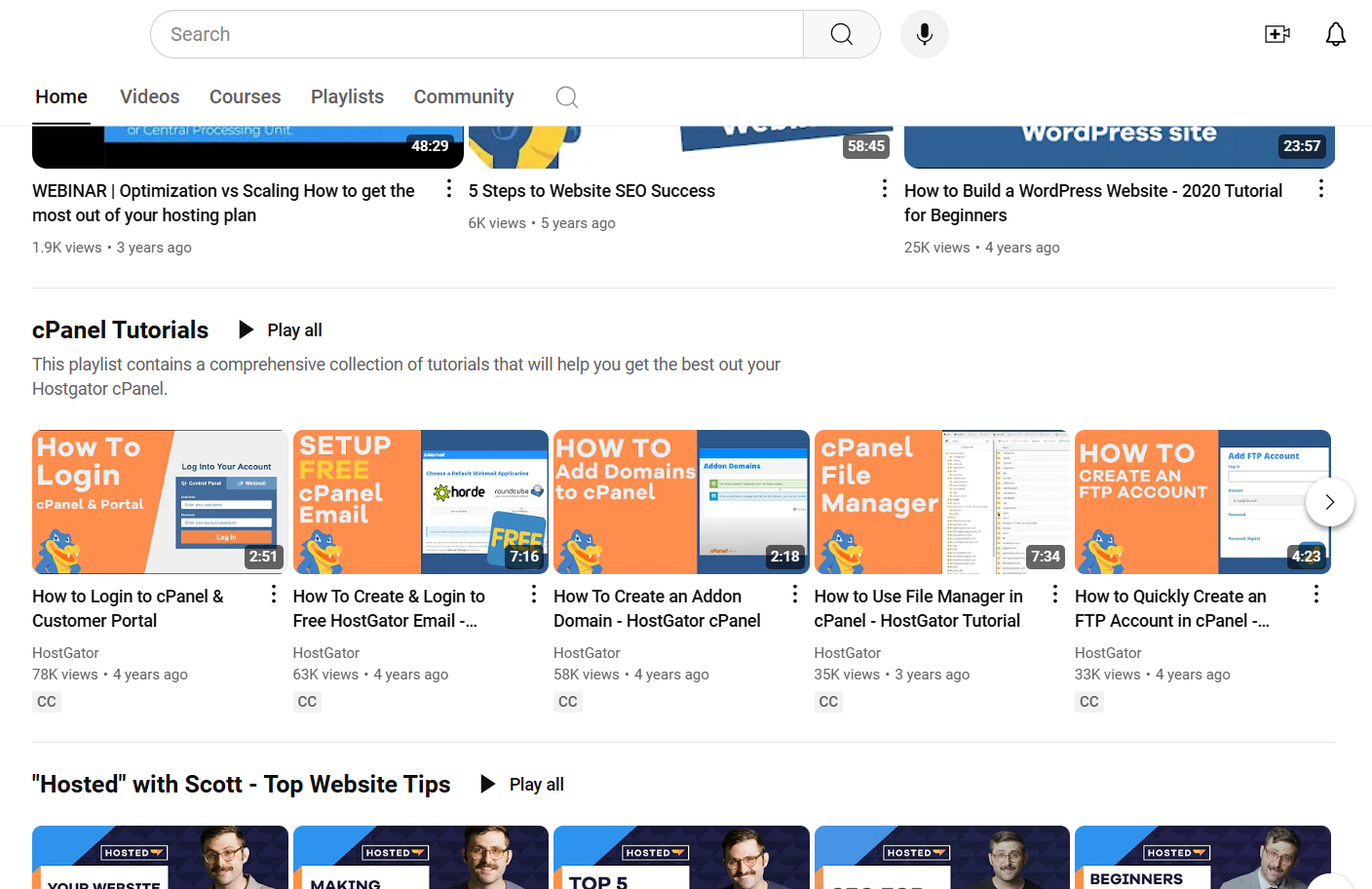
Task: Switch to the Videos tab
Action: click(x=149, y=97)
